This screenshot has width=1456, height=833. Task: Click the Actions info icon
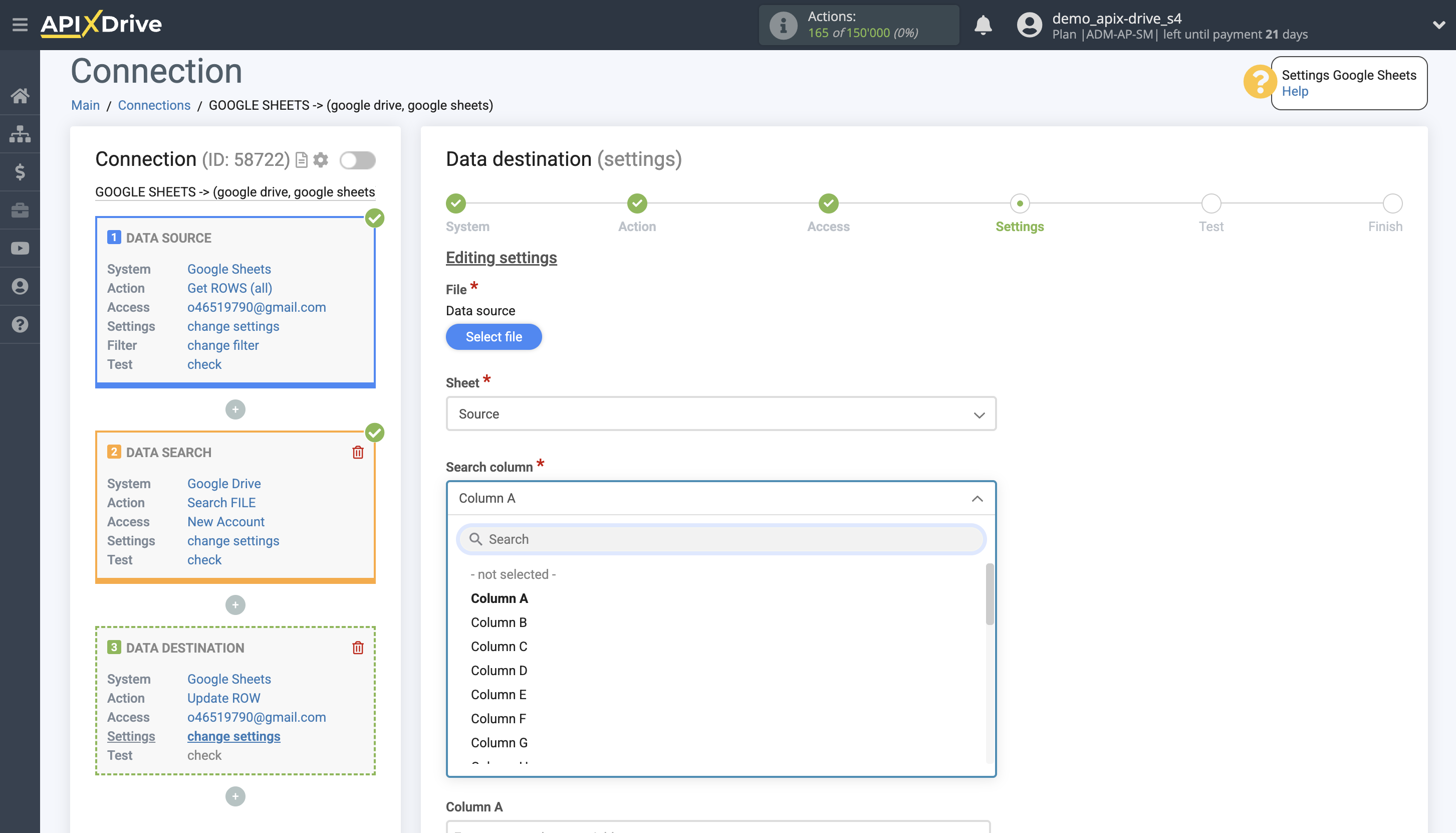783,25
